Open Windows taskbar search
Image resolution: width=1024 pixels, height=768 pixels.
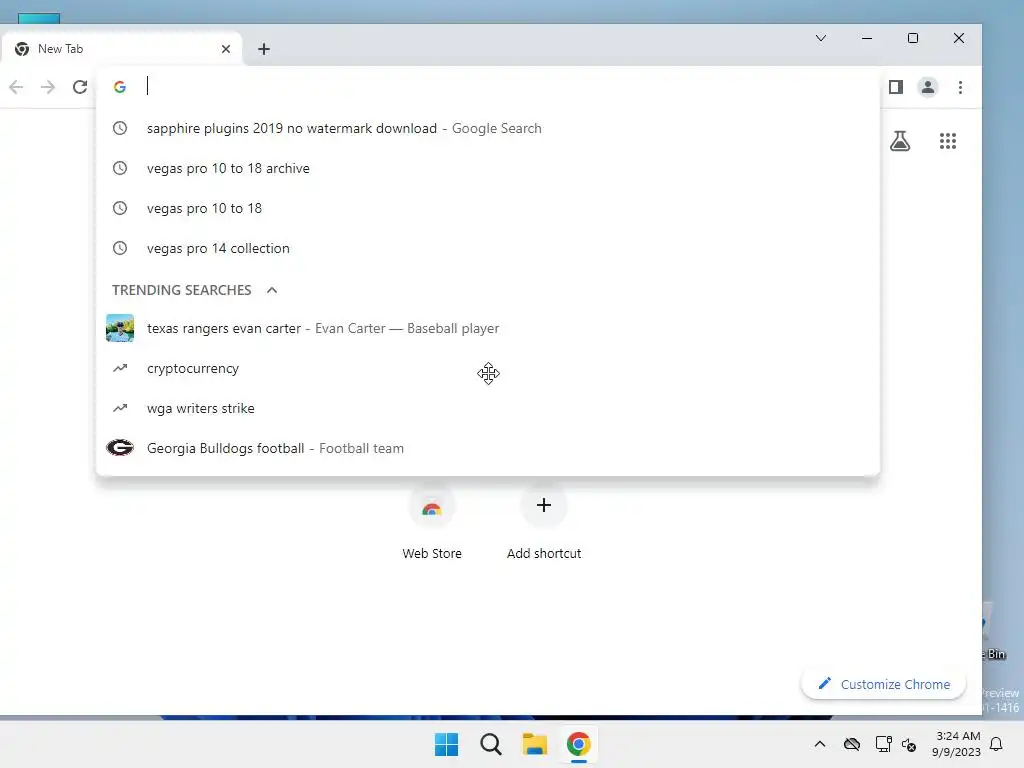coord(490,744)
